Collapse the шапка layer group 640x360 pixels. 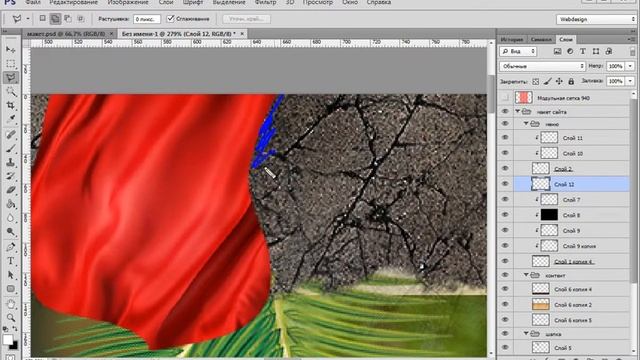coord(526,333)
